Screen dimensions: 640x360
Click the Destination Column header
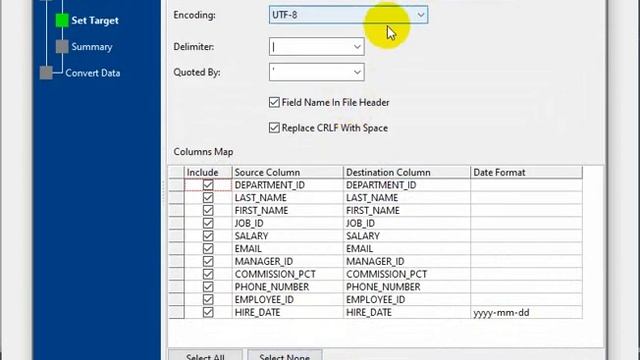tap(407, 172)
